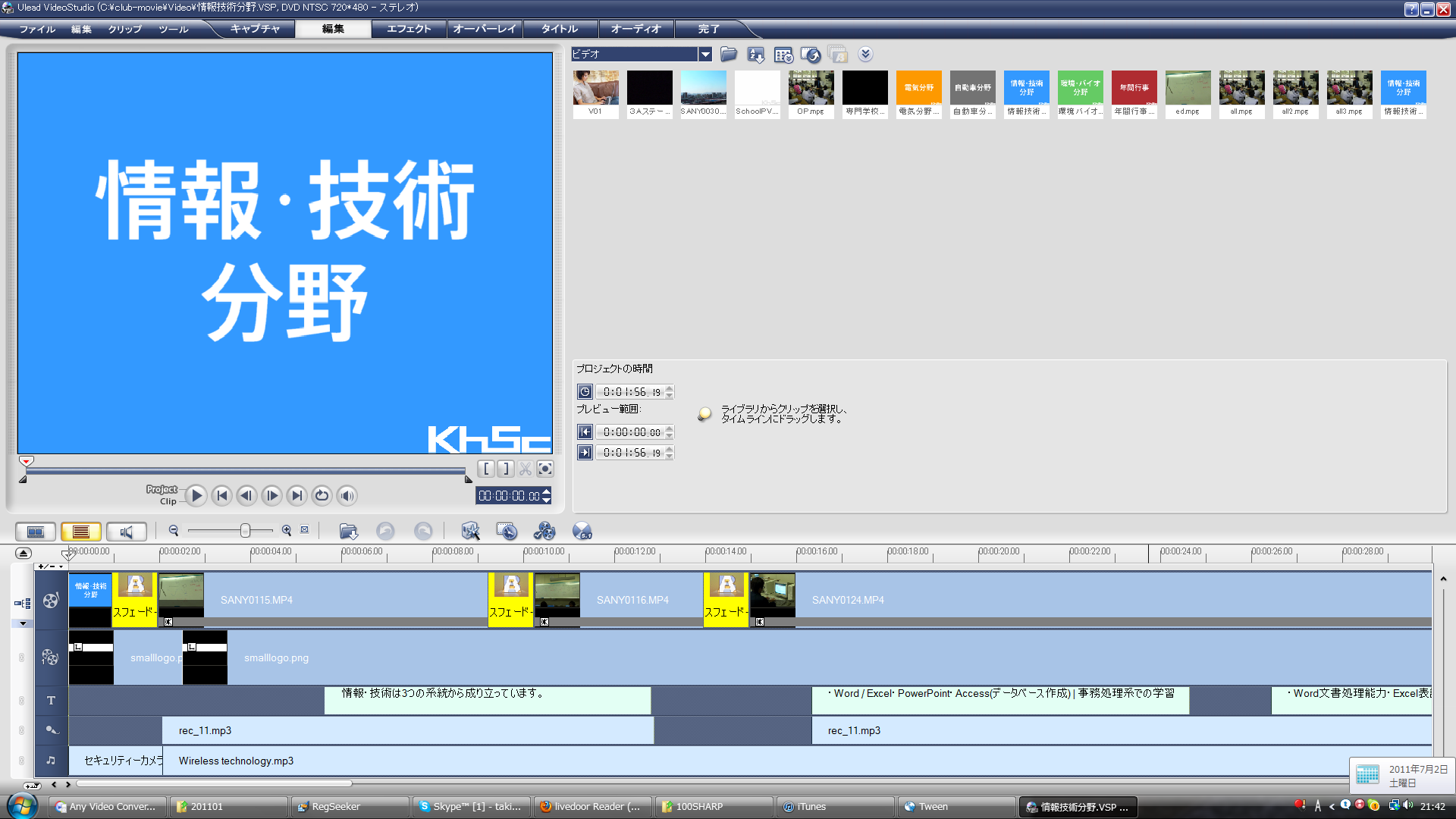
Task: Set mark-in with the left bracket button
Action: (x=486, y=469)
